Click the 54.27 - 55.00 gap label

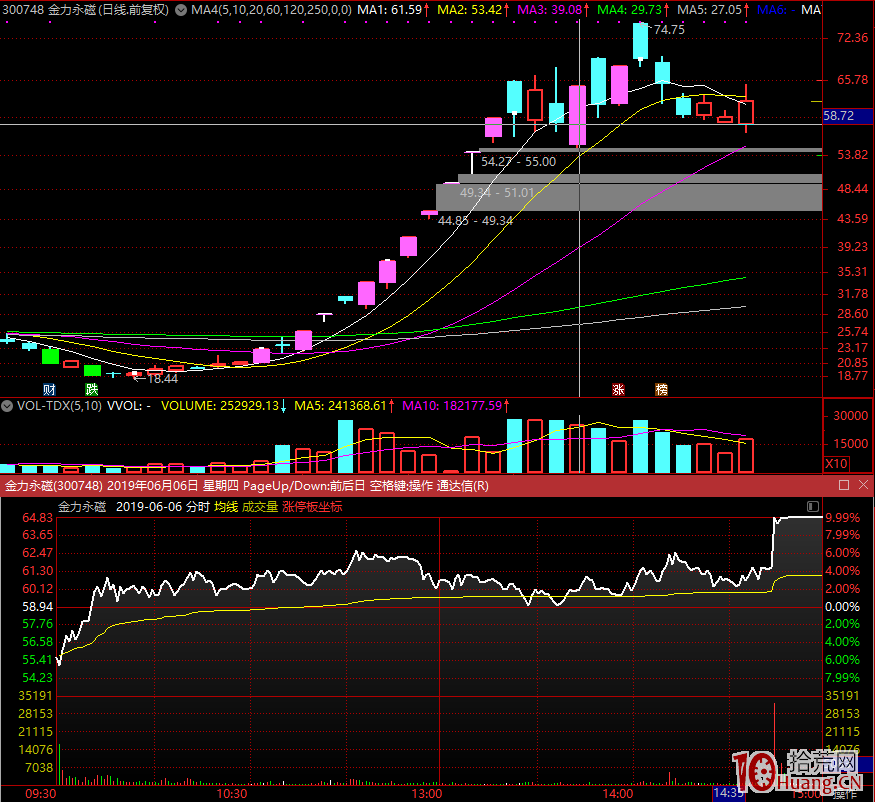[518, 162]
